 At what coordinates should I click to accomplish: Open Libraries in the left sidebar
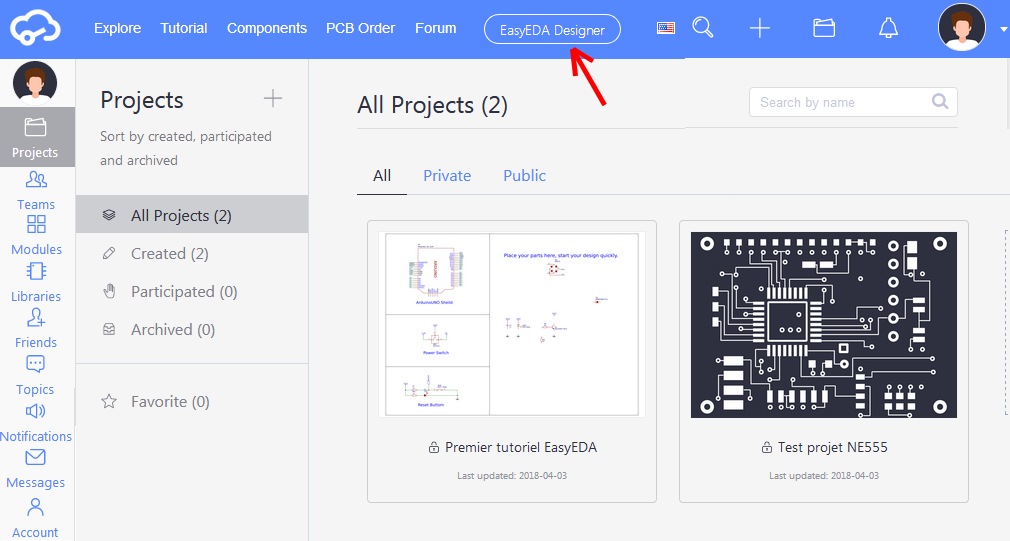36,283
